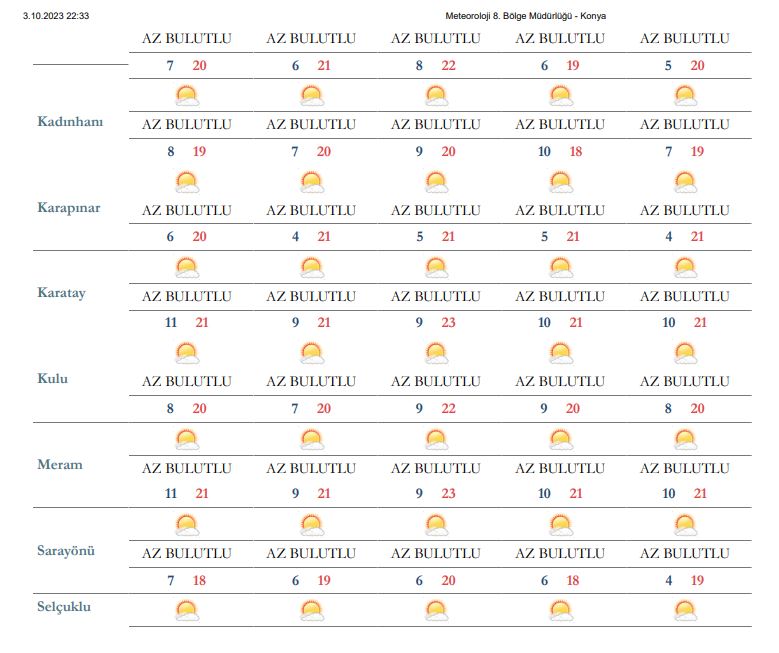The width and height of the screenshot is (779, 653).
Task: Click the Kadınhanı fourth-day low temperature 10
Action: click(x=544, y=152)
